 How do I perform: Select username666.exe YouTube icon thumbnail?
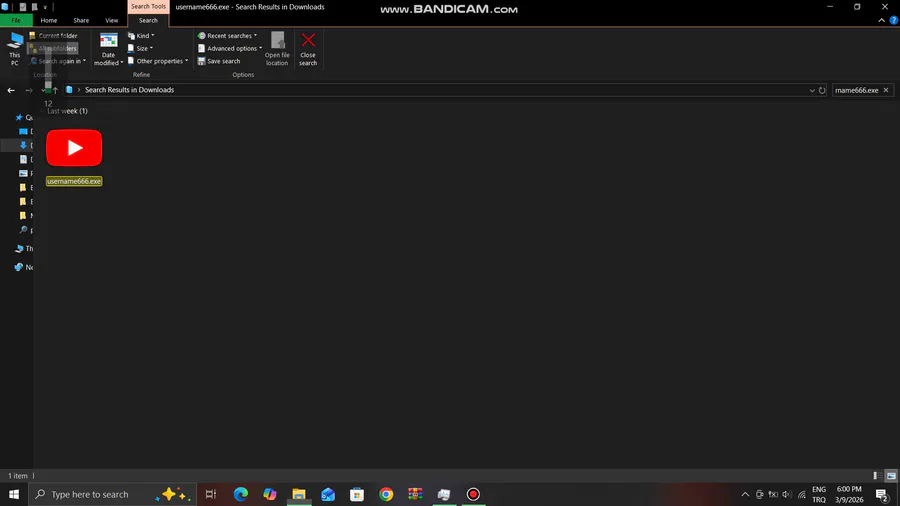coord(74,147)
